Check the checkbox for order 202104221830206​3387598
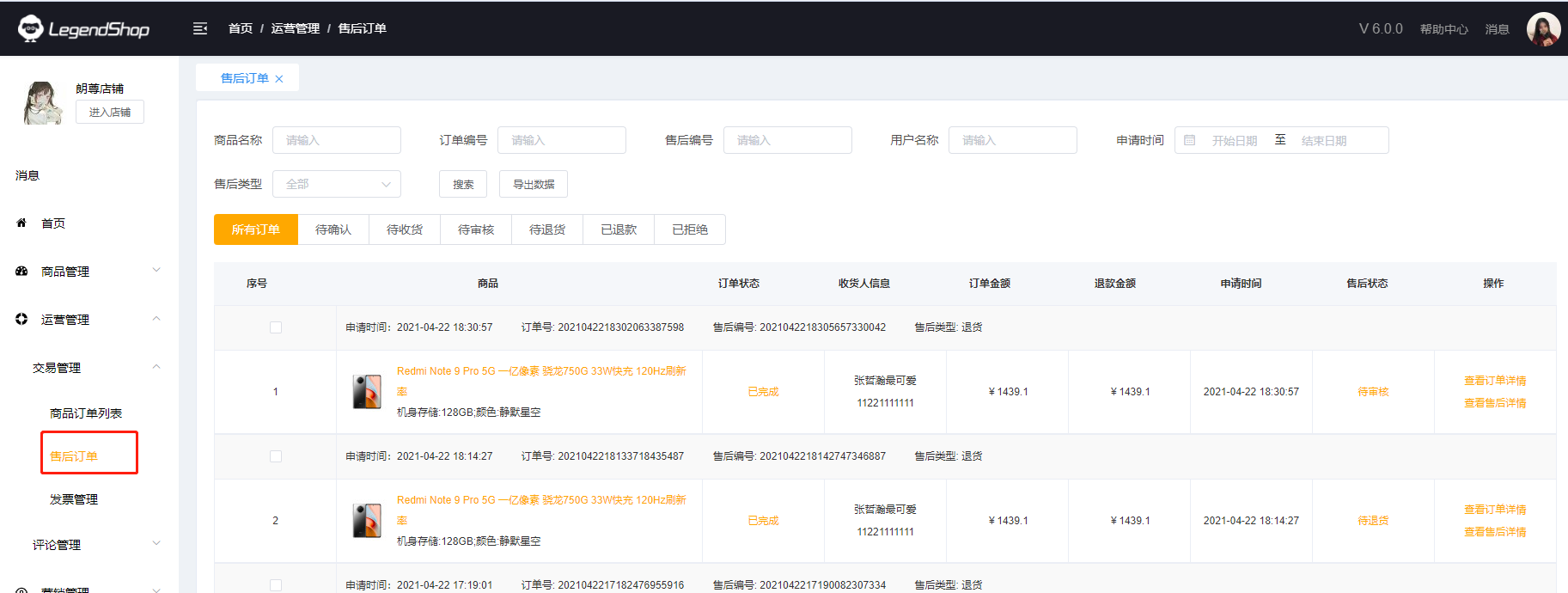 [276, 327]
